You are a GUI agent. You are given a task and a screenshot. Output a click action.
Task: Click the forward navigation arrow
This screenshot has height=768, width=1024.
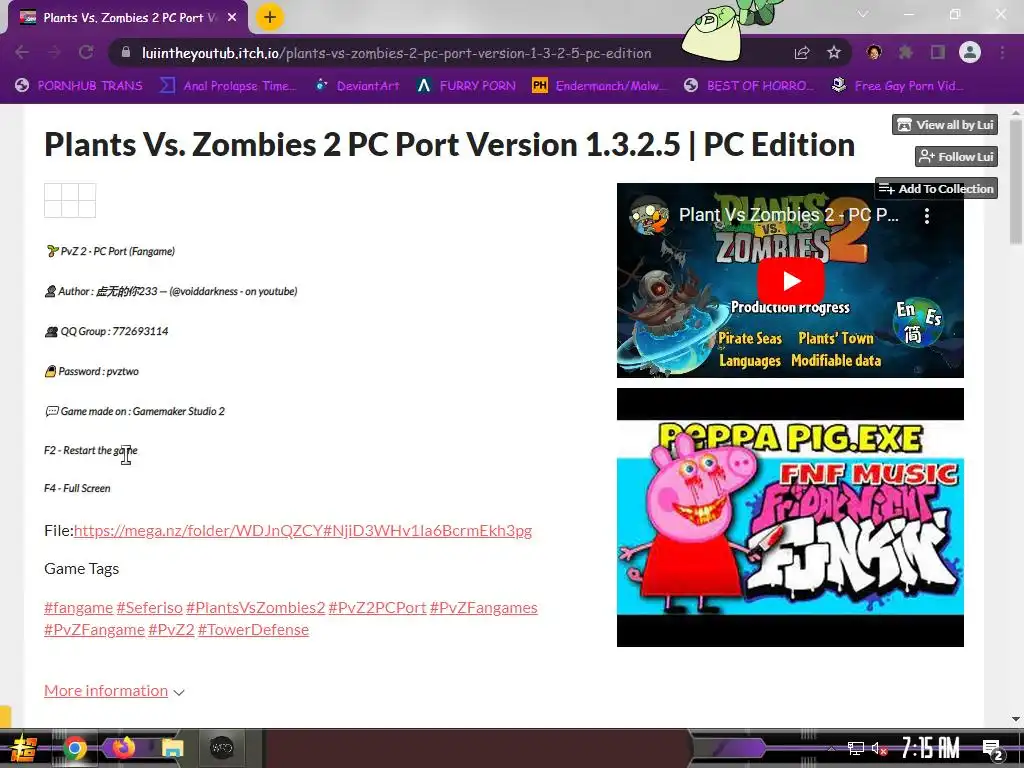point(54,52)
